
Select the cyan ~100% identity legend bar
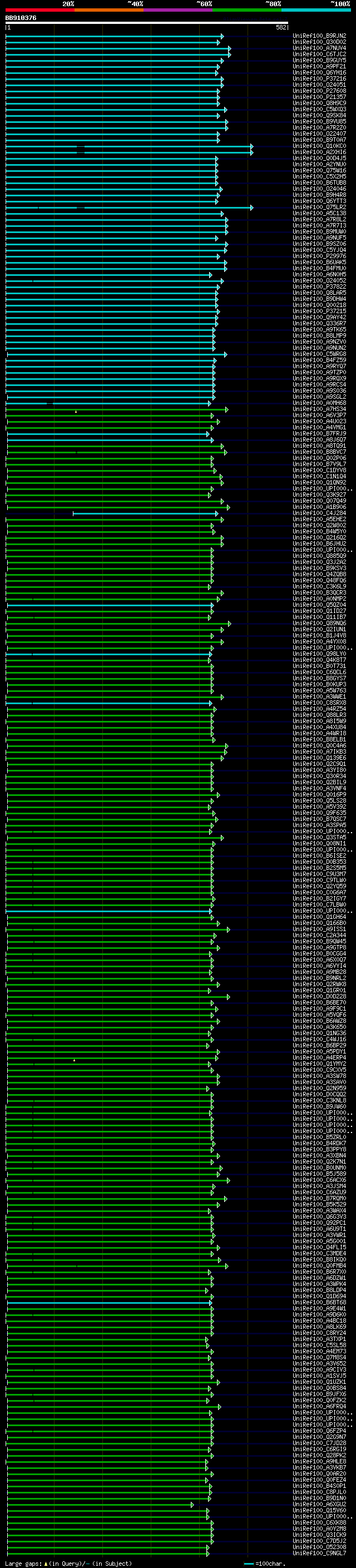(317, 11)
